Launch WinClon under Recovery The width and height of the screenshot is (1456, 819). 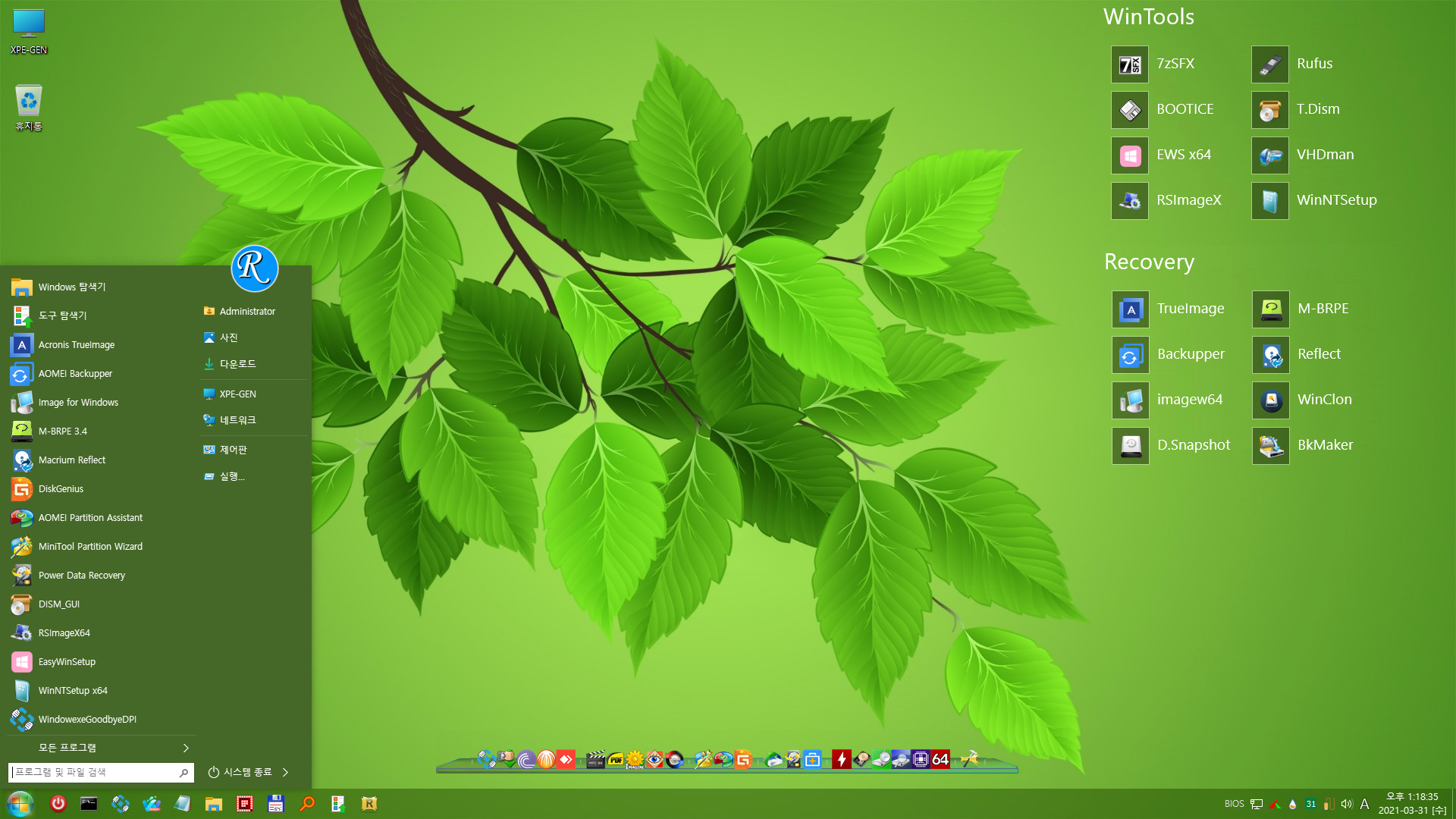point(1271,400)
